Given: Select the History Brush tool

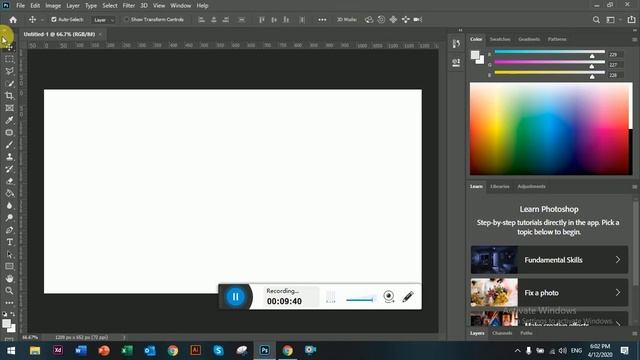Looking at the screenshot, I should (9, 169).
